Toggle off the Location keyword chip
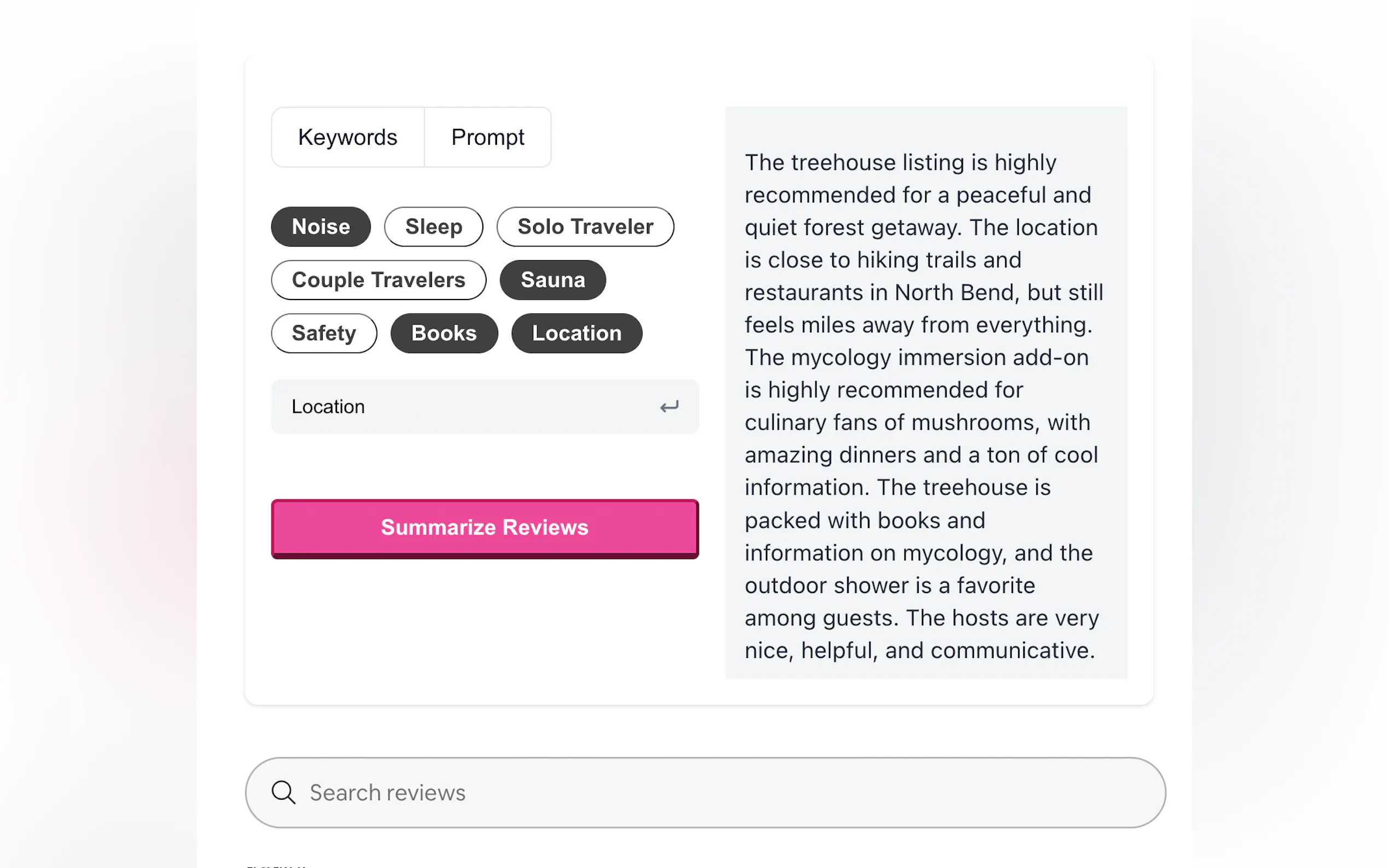 click(576, 333)
